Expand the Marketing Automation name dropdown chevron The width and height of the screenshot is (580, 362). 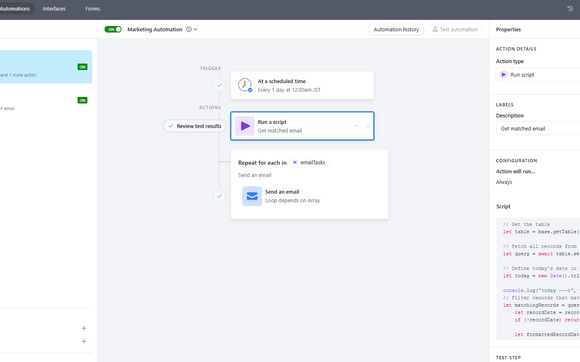click(x=196, y=29)
